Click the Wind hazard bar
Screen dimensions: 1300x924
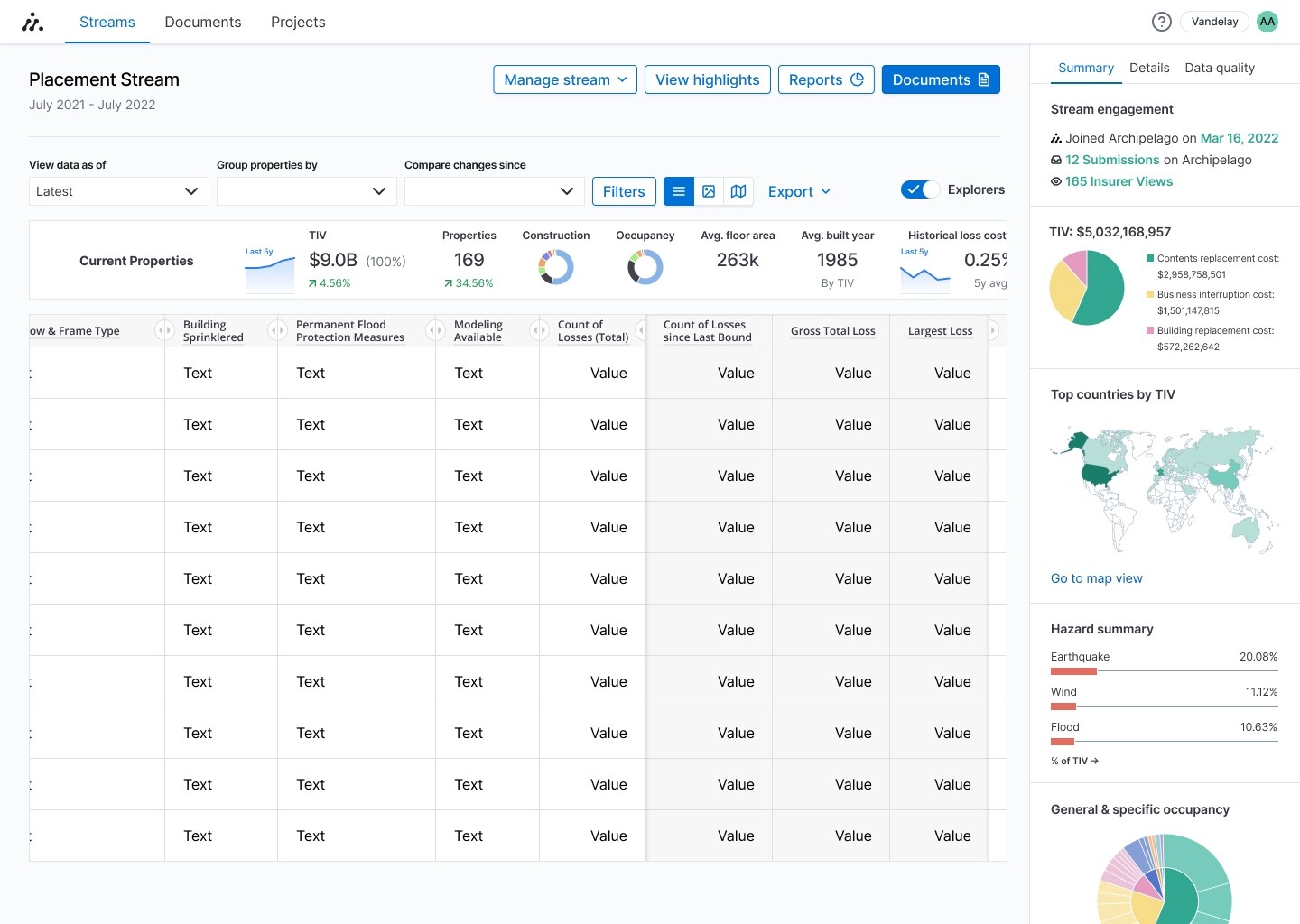click(x=1165, y=707)
